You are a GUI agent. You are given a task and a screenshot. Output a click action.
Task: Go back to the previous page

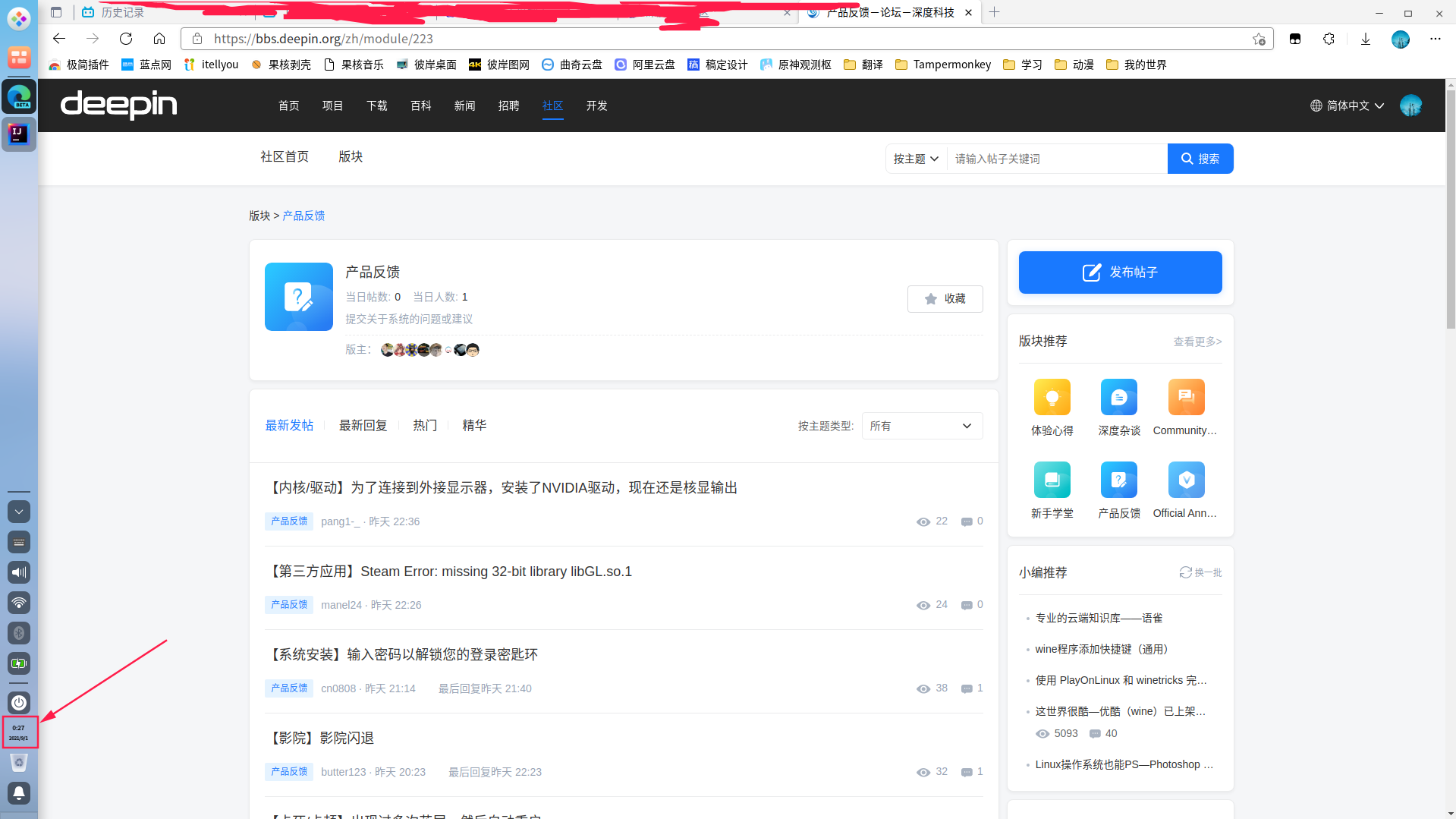tap(59, 39)
